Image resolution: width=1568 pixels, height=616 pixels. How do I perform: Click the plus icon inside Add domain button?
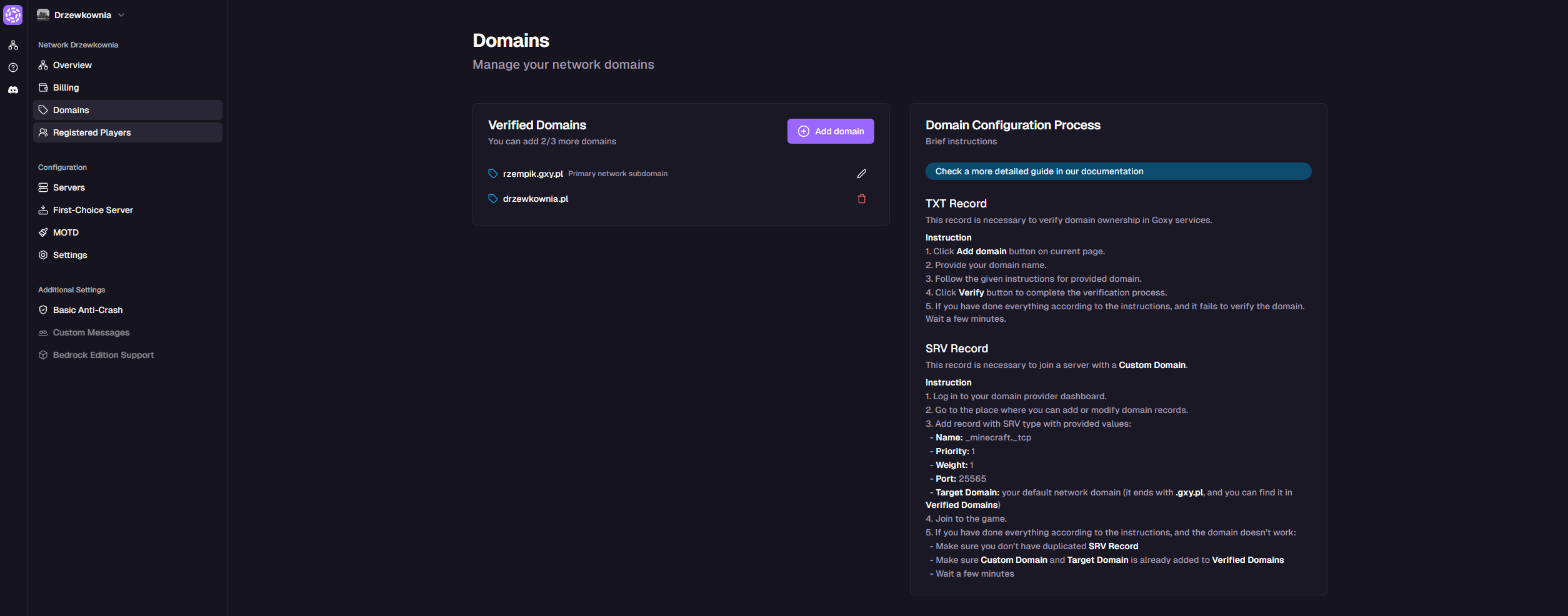point(803,131)
